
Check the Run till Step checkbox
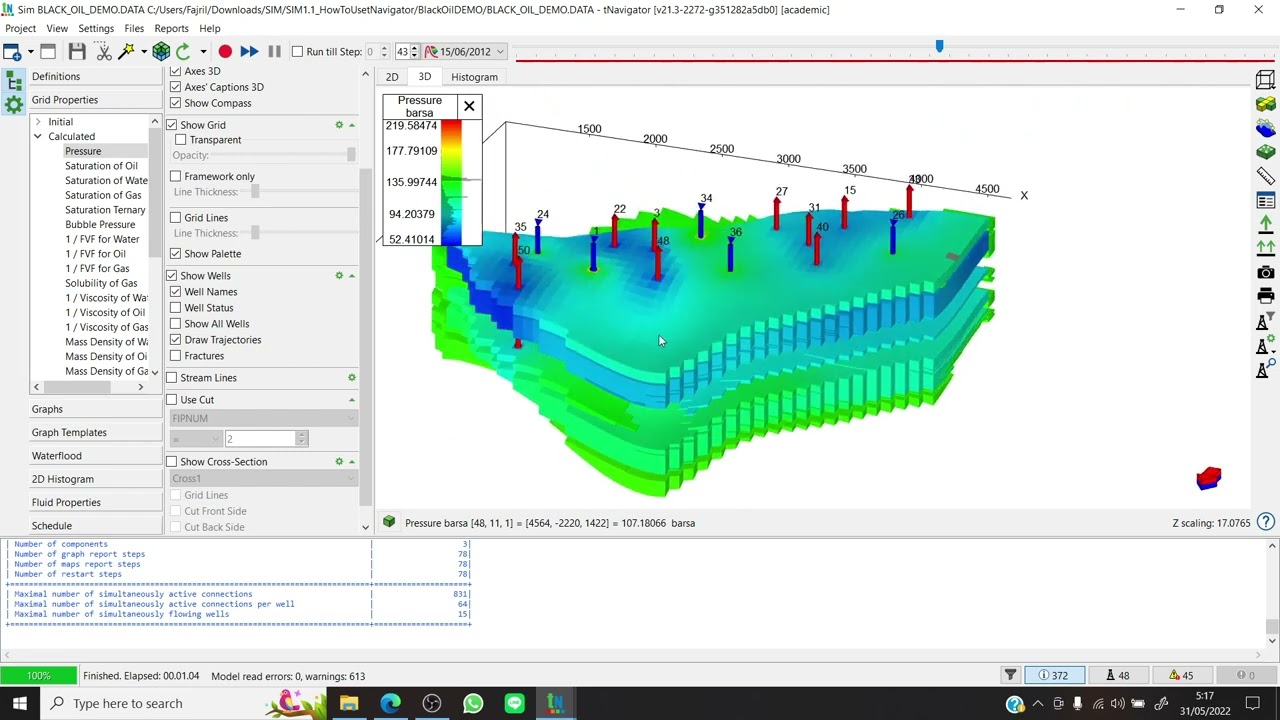click(297, 52)
